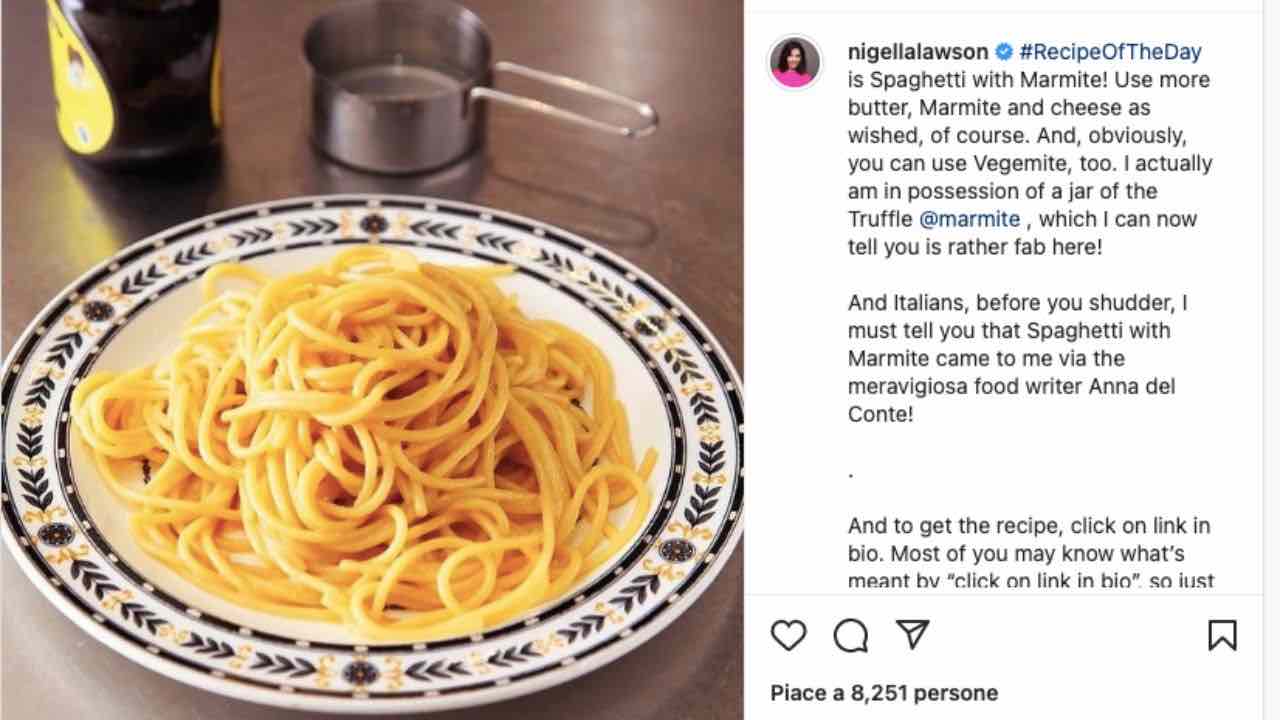Image resolution: width=1280 pixels, height=720 pixels.
Task: Open the nigellalawson username link
Action: pyautogui.click(x=917, y=52)
